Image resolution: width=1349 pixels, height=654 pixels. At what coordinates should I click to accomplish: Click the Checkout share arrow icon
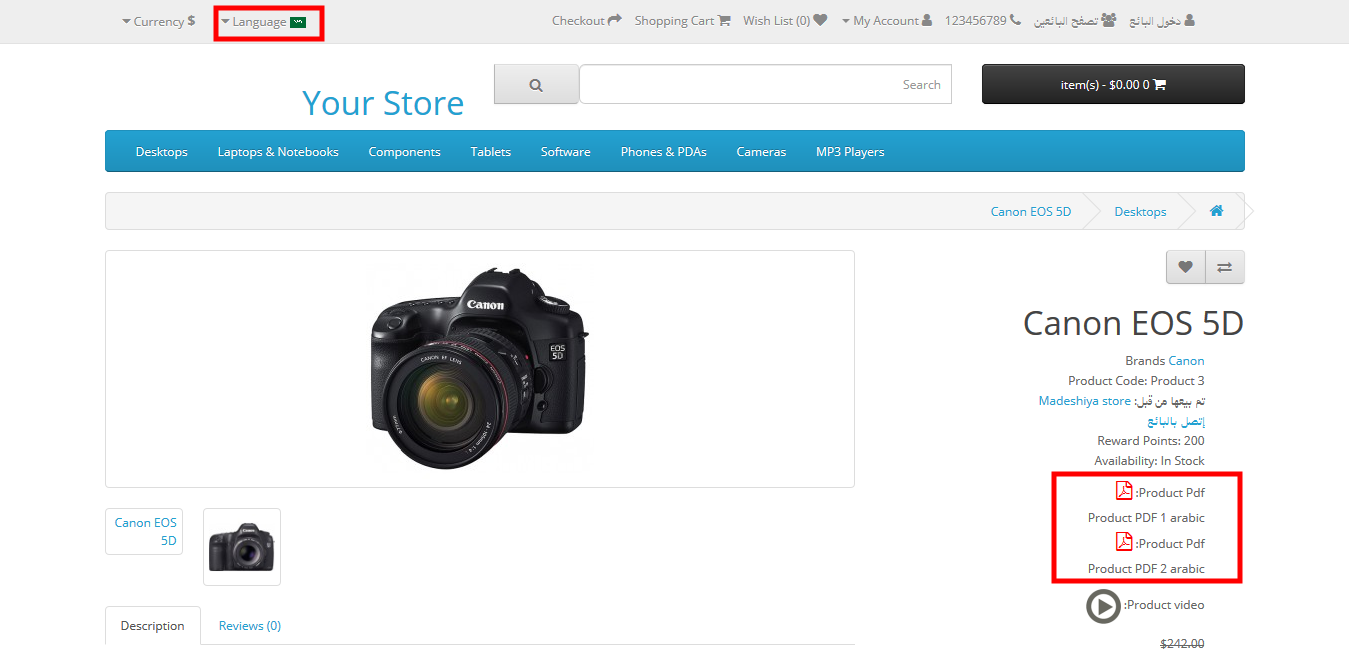point(615,20)
